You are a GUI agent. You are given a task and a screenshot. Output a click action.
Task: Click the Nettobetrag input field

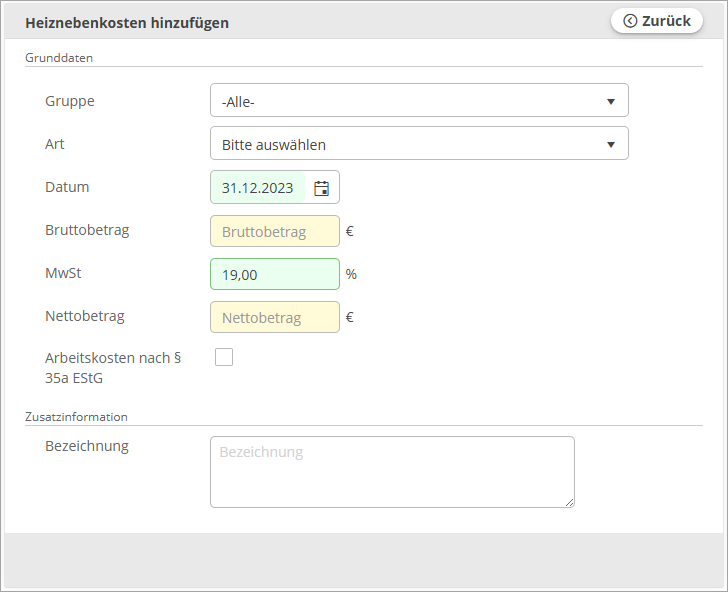[275, 317]
